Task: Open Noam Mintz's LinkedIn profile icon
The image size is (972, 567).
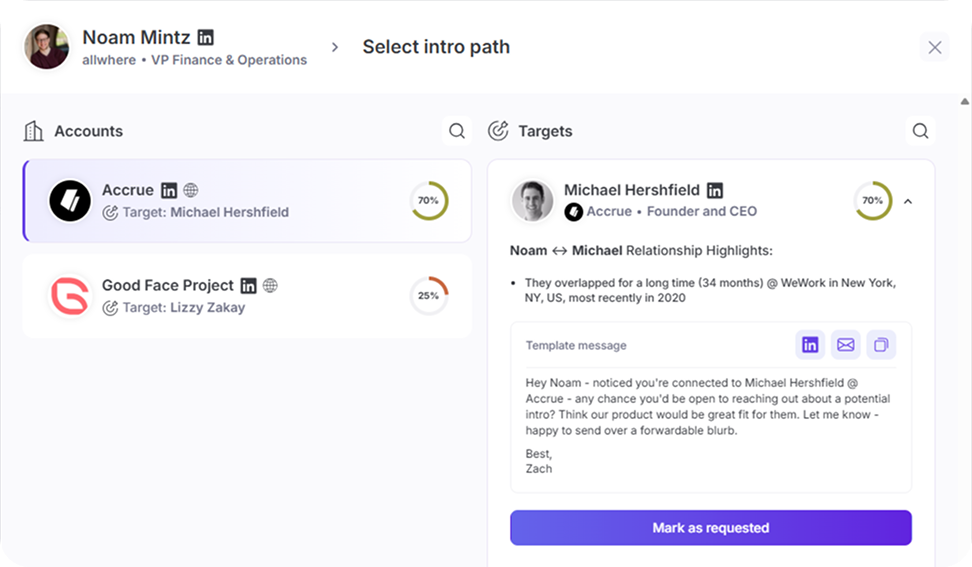Action: point(205,38)
